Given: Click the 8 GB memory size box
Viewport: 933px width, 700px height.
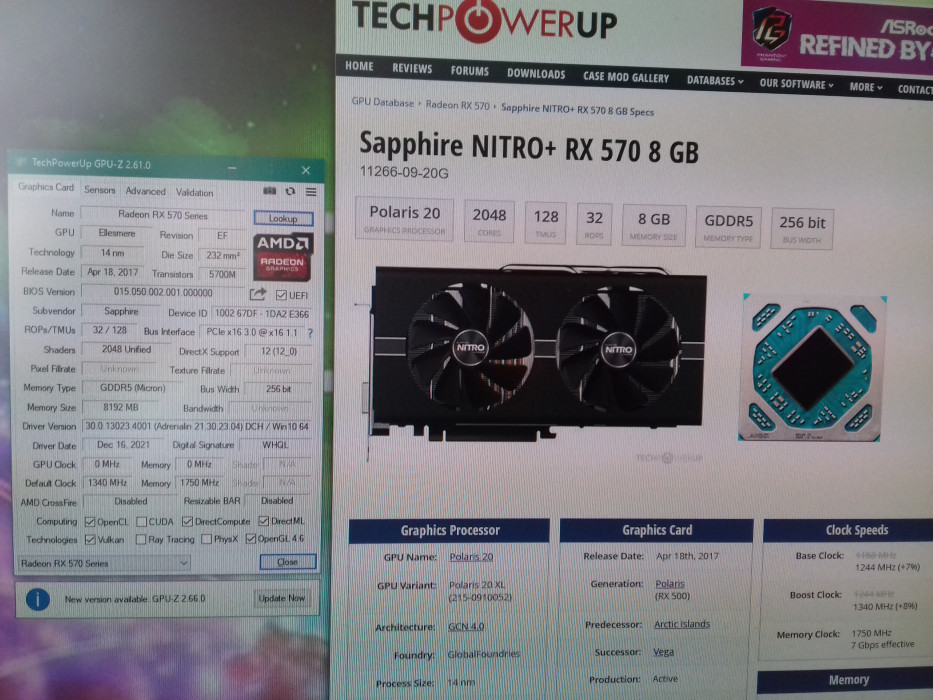Looking at the screenshot, I should point(654,225).
